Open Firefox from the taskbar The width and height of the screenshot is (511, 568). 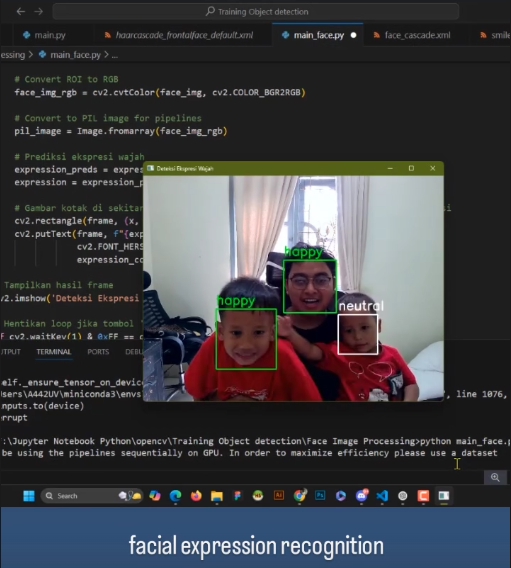(196, 496)
